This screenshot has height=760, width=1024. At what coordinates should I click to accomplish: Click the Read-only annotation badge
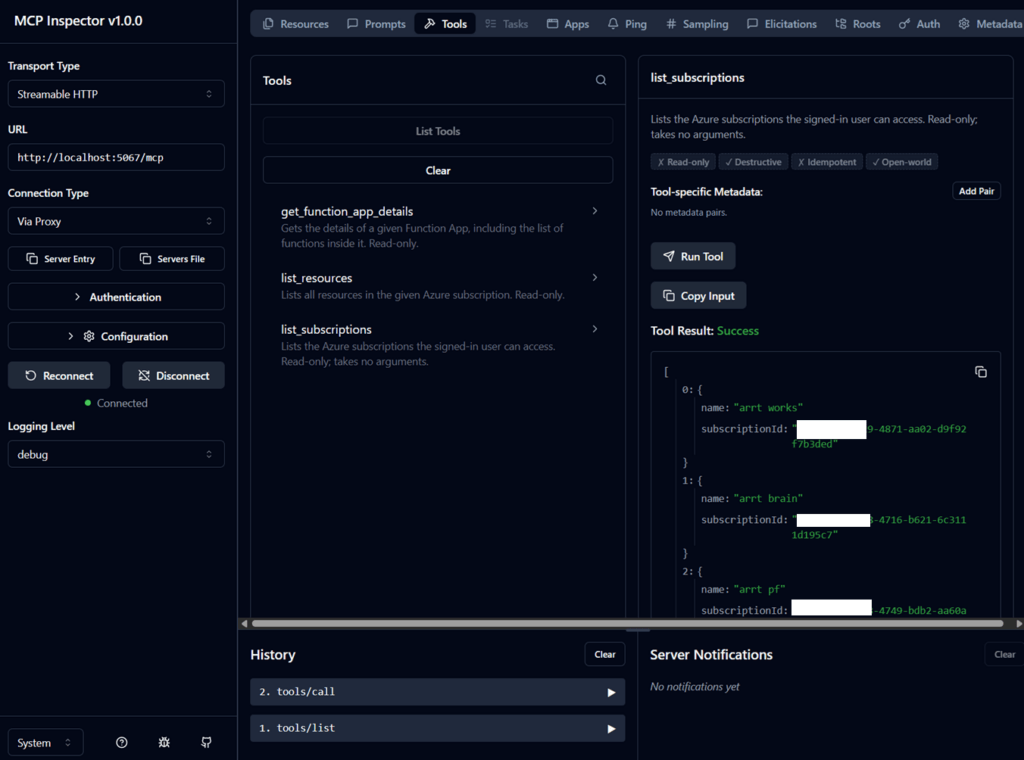[x=683, y=162]
